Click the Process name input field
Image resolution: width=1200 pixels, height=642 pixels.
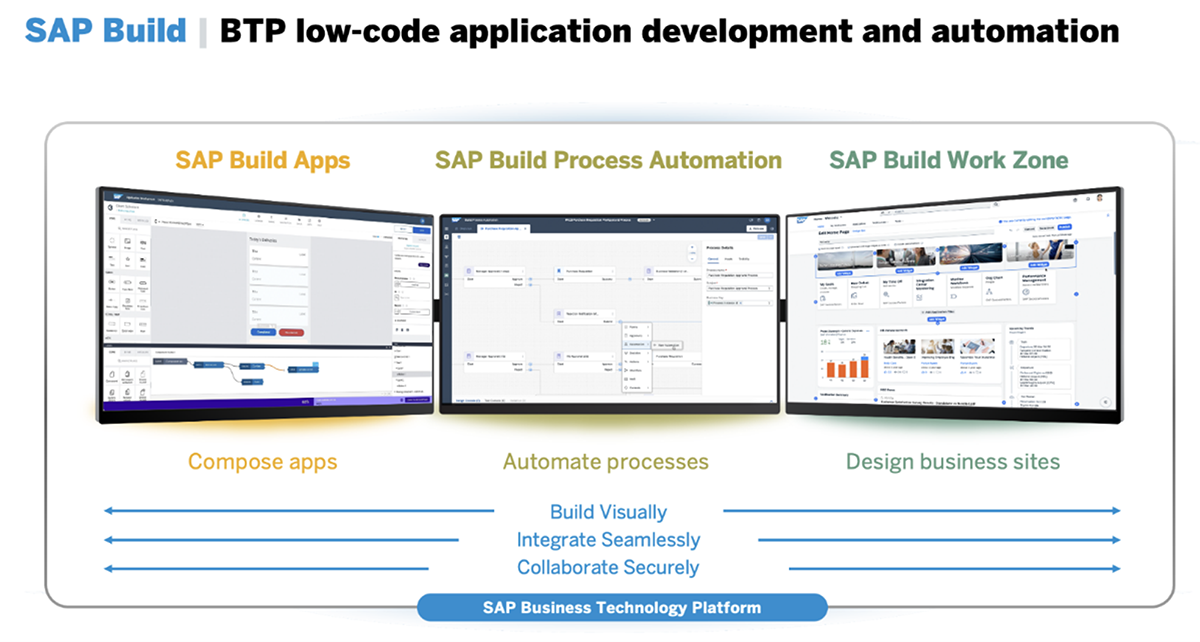[740, 275]
